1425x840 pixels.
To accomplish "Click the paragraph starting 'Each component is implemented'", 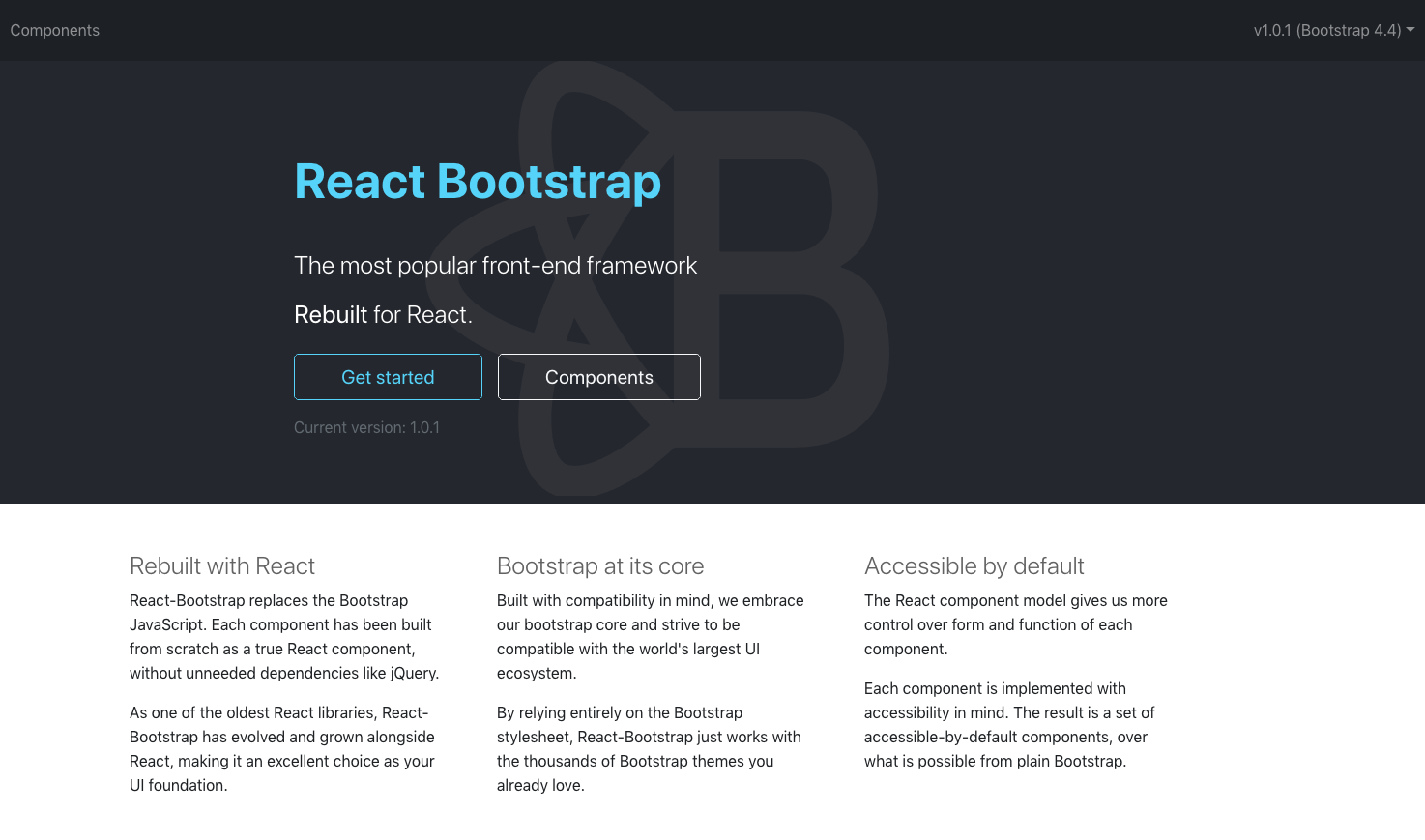I will (1009, 725).
